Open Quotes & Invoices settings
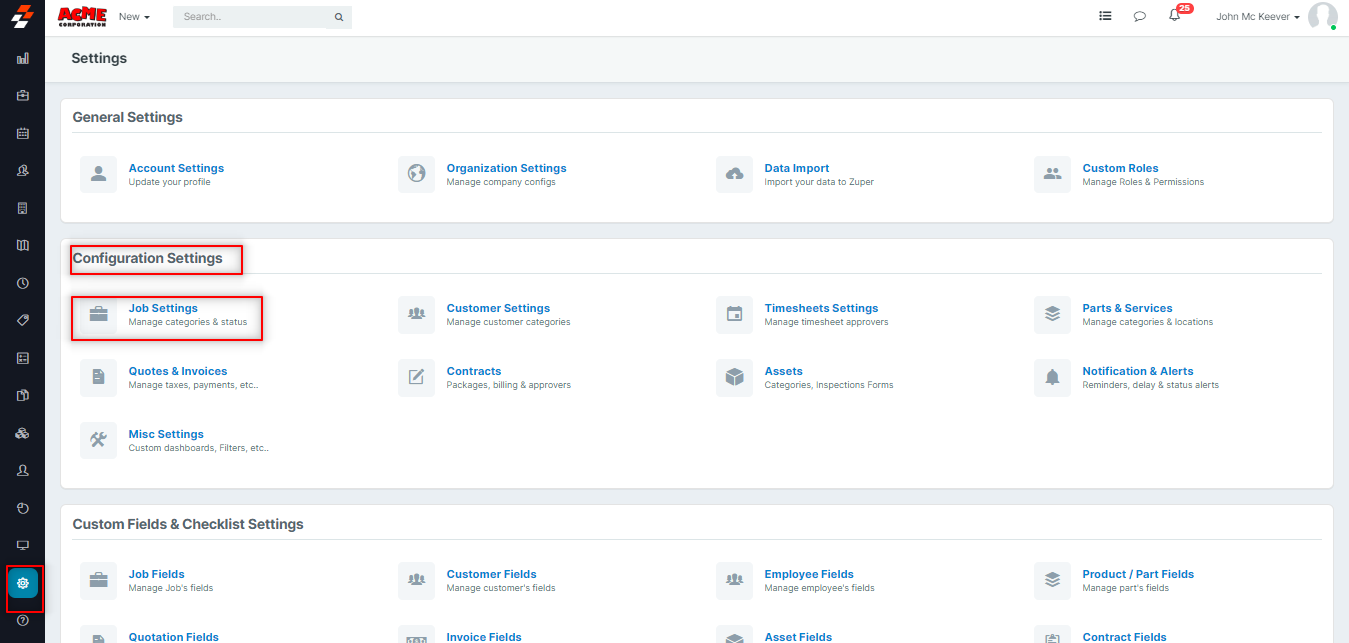The width and height of the screenshot is (1349, 643). (x=178, y=371)
